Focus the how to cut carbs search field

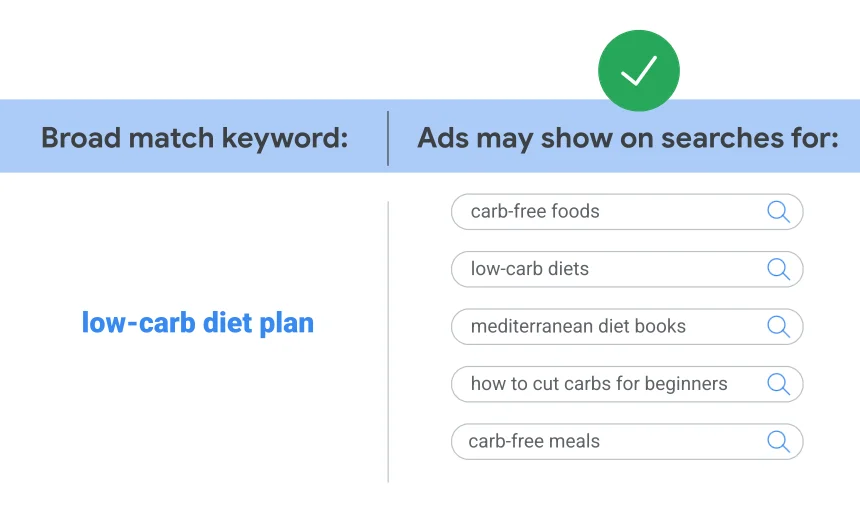click(x=627, y=384)
